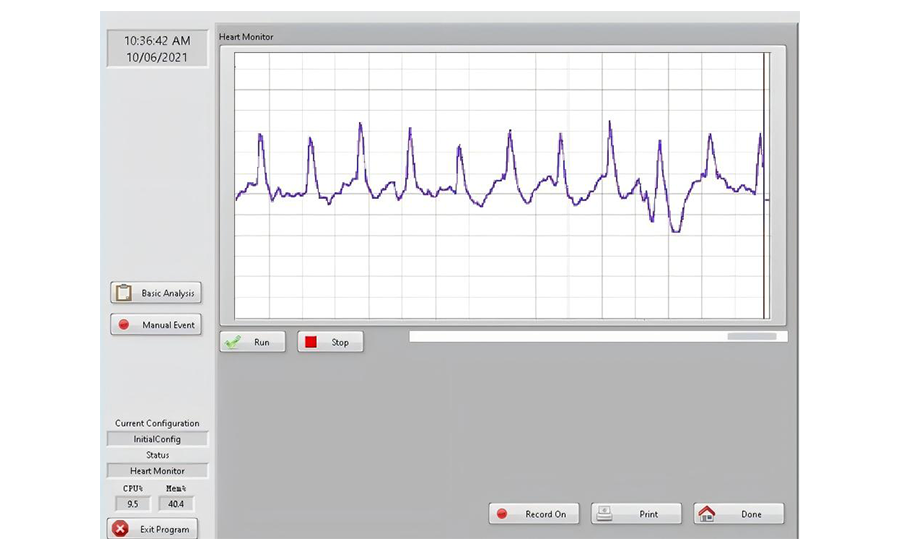Stop the heart monitor trace

tap(331, 342)
